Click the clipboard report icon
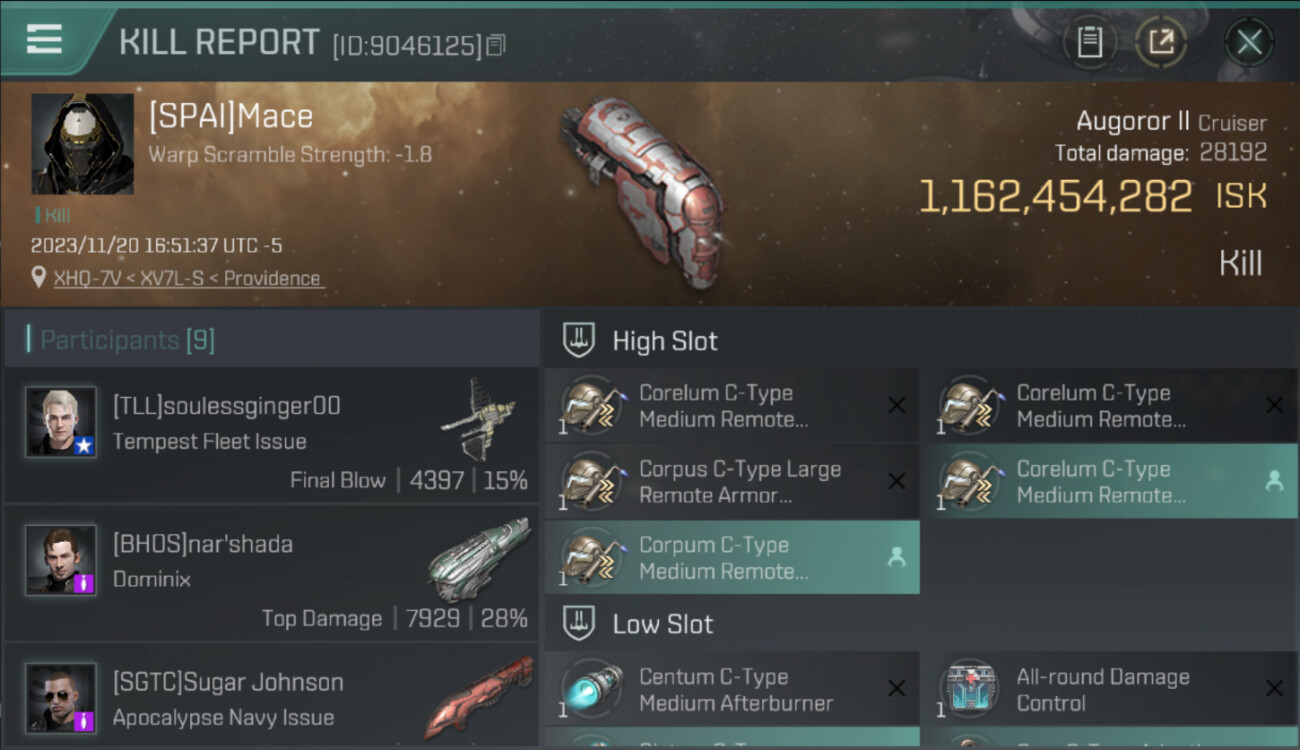1300x750 pixels. pyautogui.click(x=1089, y=42)
